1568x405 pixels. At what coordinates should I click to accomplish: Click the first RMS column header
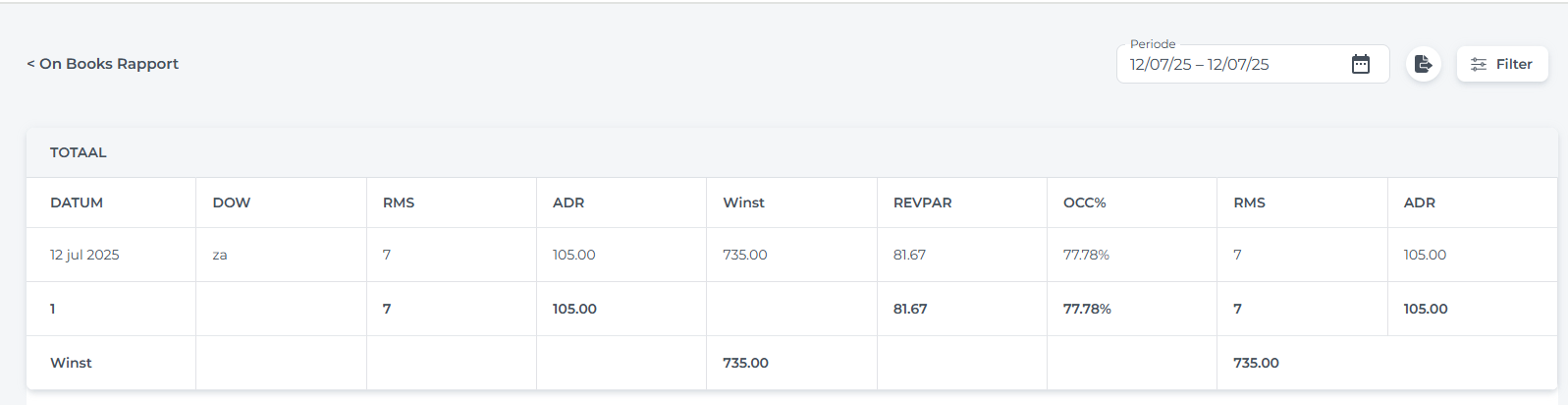point(399,202)
